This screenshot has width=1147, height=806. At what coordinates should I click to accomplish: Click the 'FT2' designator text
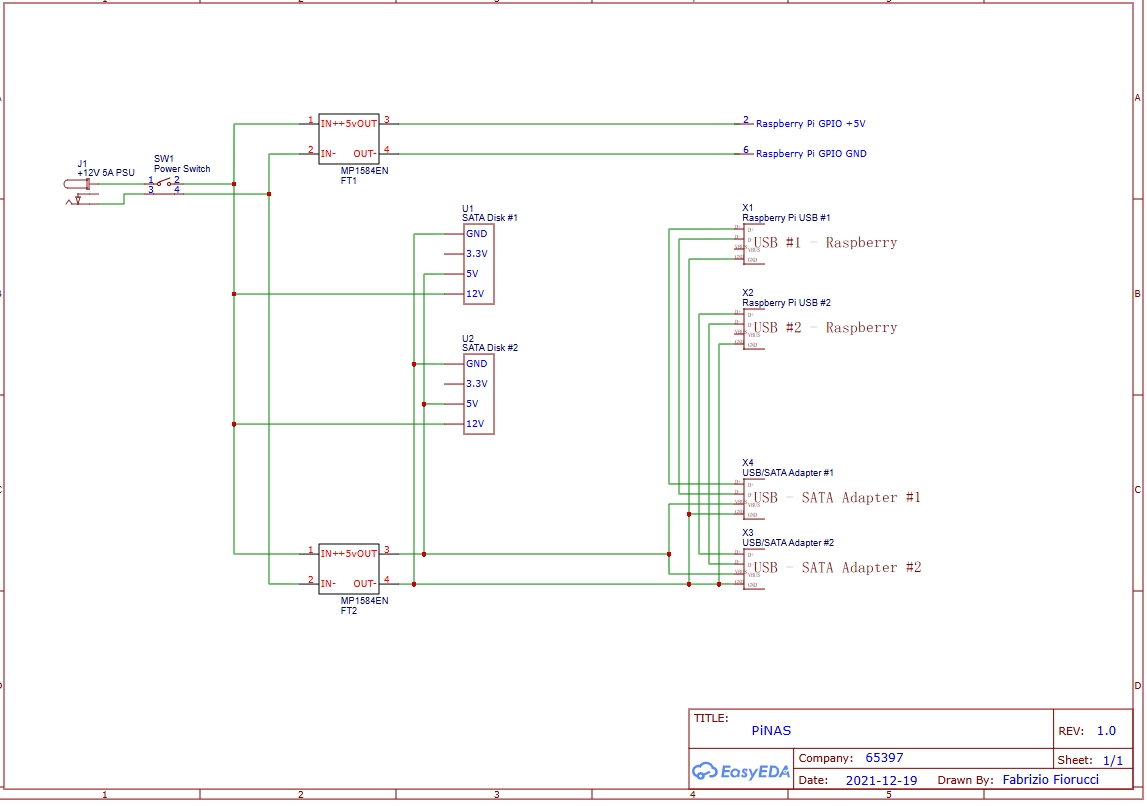[349, 611]
